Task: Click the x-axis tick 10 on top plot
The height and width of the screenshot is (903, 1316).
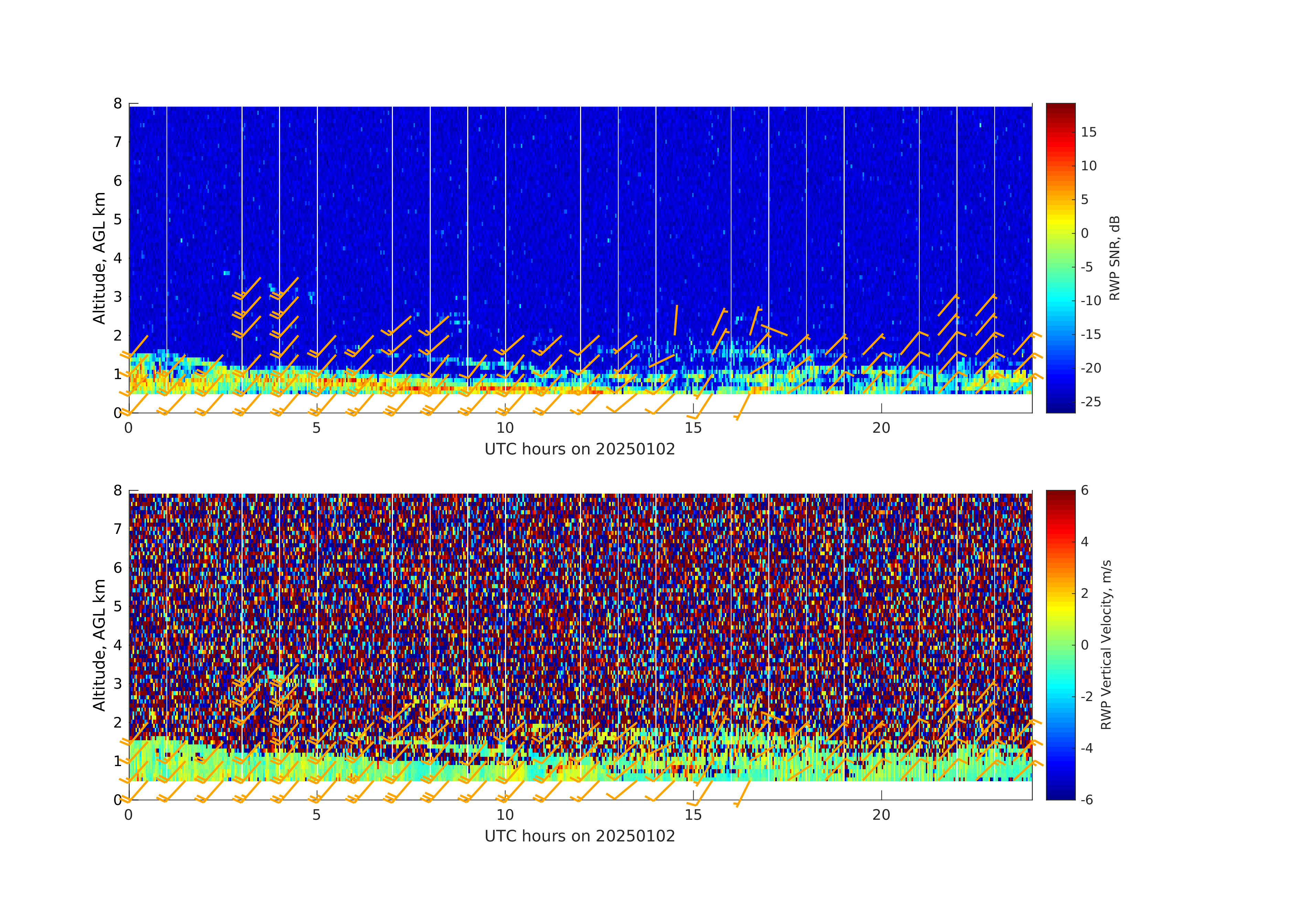Action: click(x=505, y=429)
